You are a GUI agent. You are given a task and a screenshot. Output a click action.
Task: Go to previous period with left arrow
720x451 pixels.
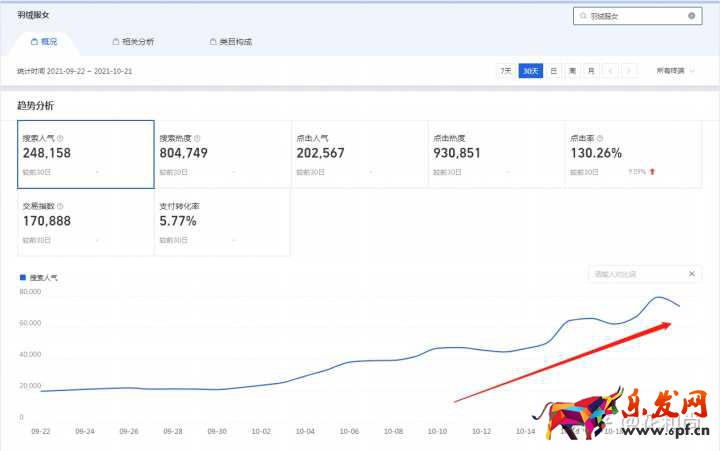click(x=610, y=71)
